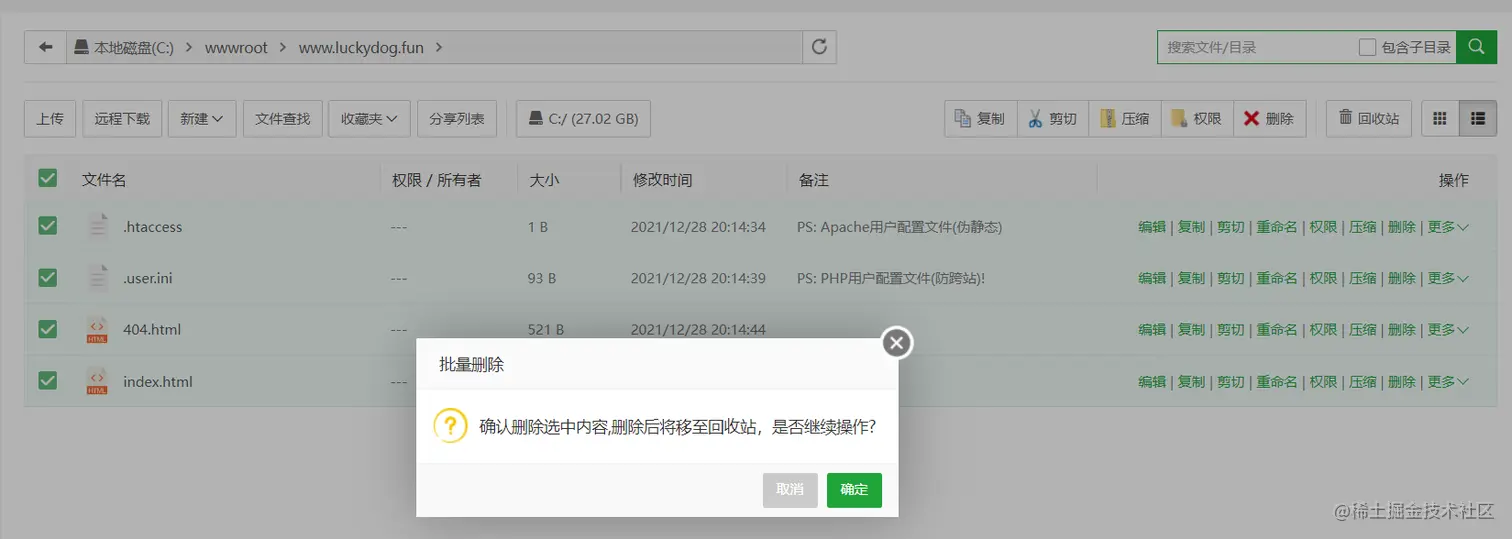The image size is (1512, 539).
Task: Click the green search magnifier button
Action: pos(1476,47)
